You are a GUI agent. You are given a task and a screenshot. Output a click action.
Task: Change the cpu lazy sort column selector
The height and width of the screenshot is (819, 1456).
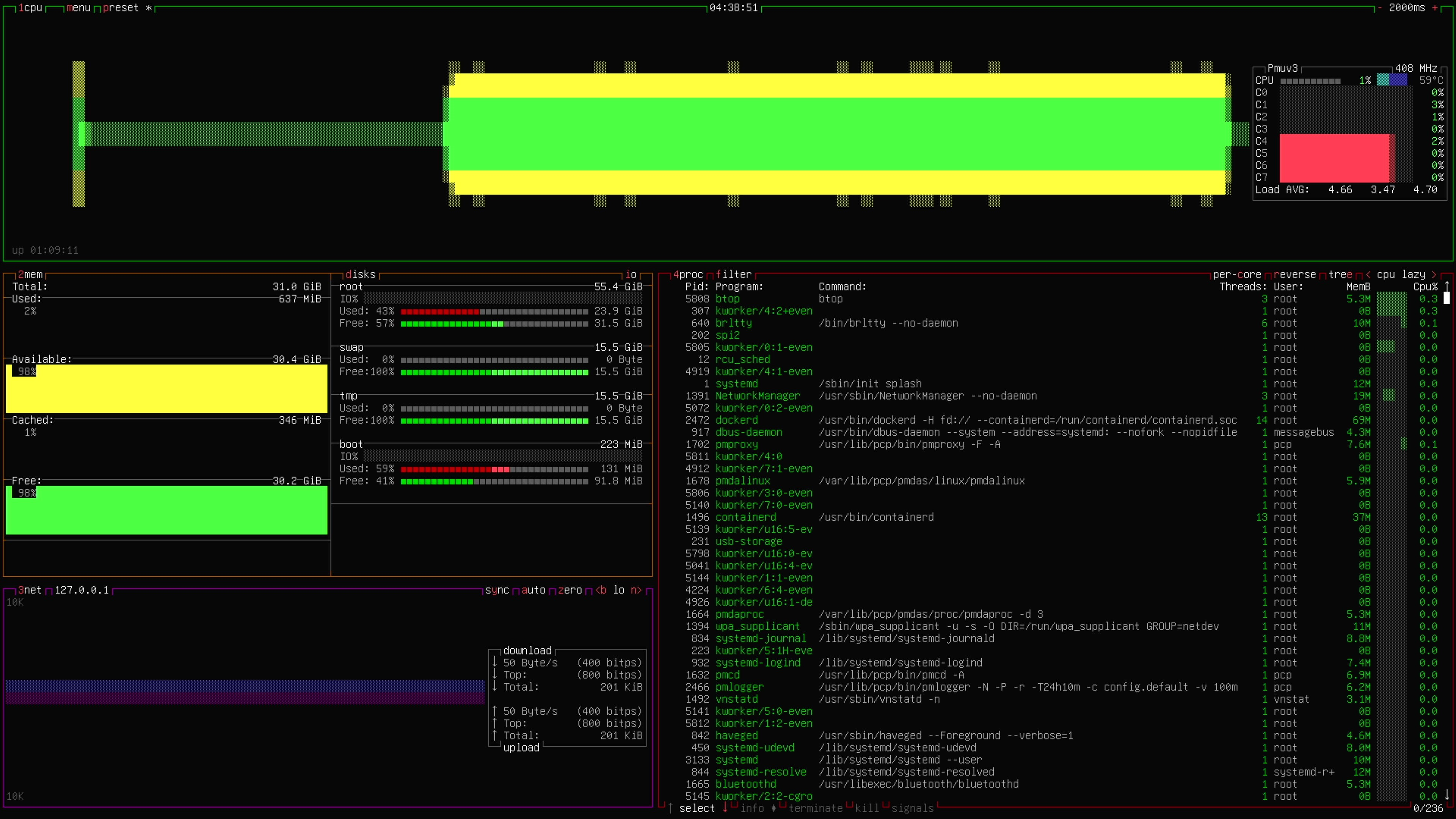(x=1401, y=275)
